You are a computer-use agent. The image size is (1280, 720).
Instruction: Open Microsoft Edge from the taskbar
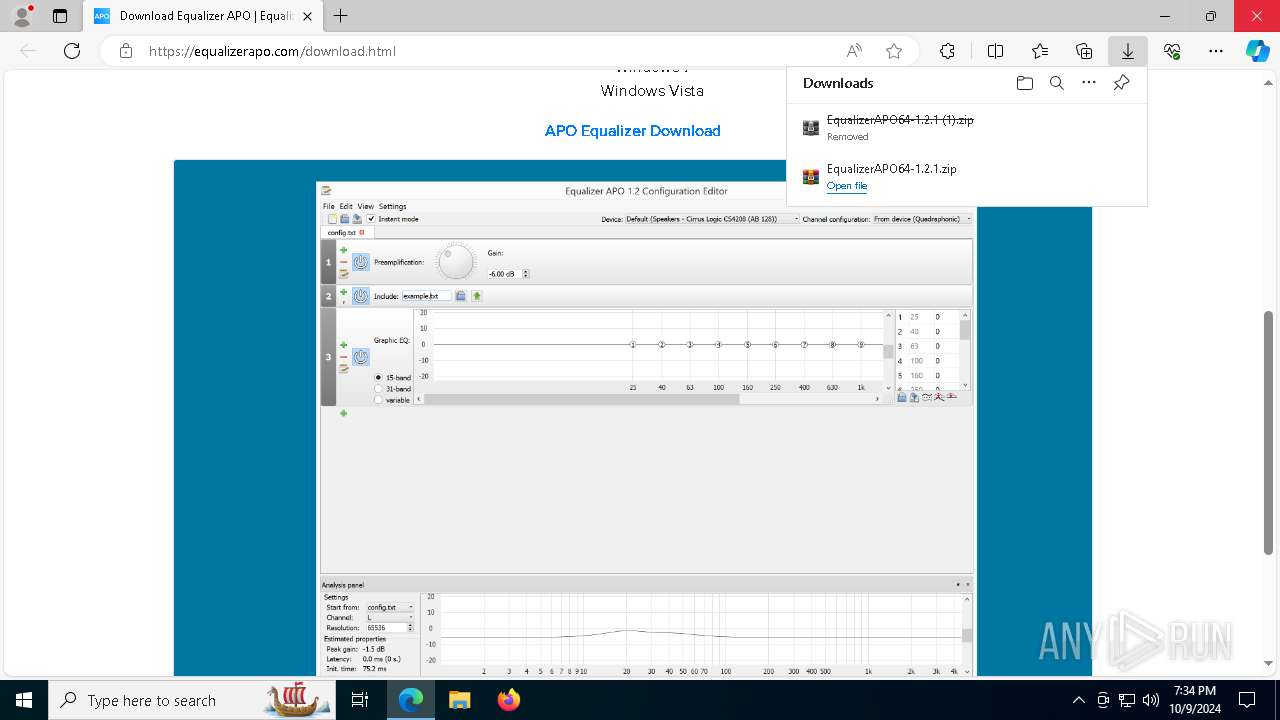[x=411, y=700]
